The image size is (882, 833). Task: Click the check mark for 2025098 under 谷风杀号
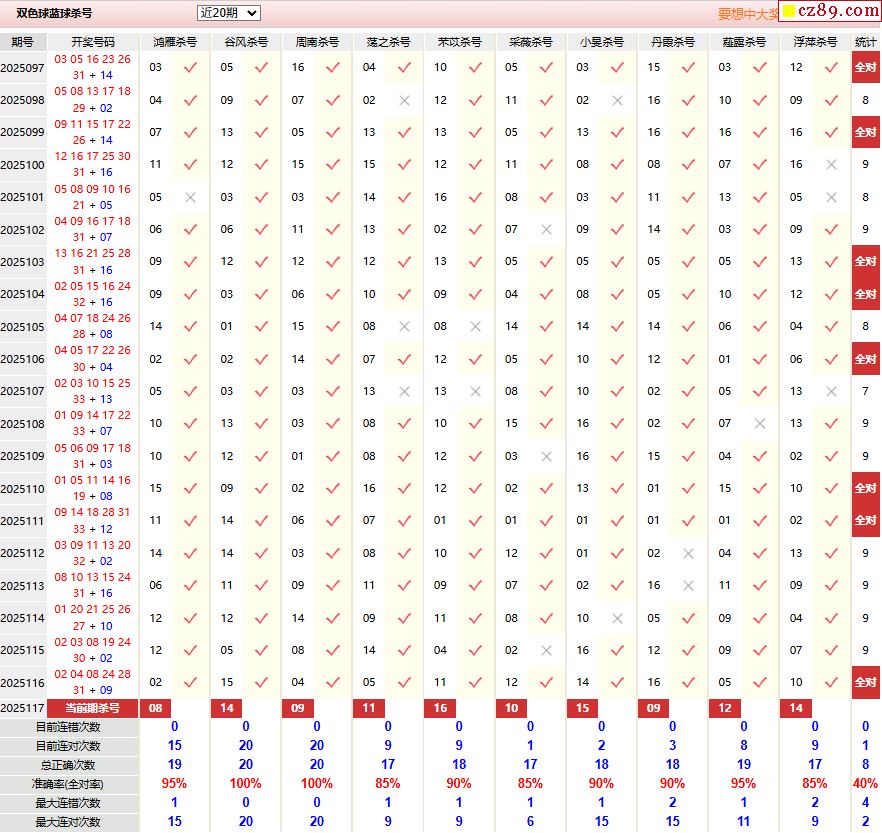262,100
